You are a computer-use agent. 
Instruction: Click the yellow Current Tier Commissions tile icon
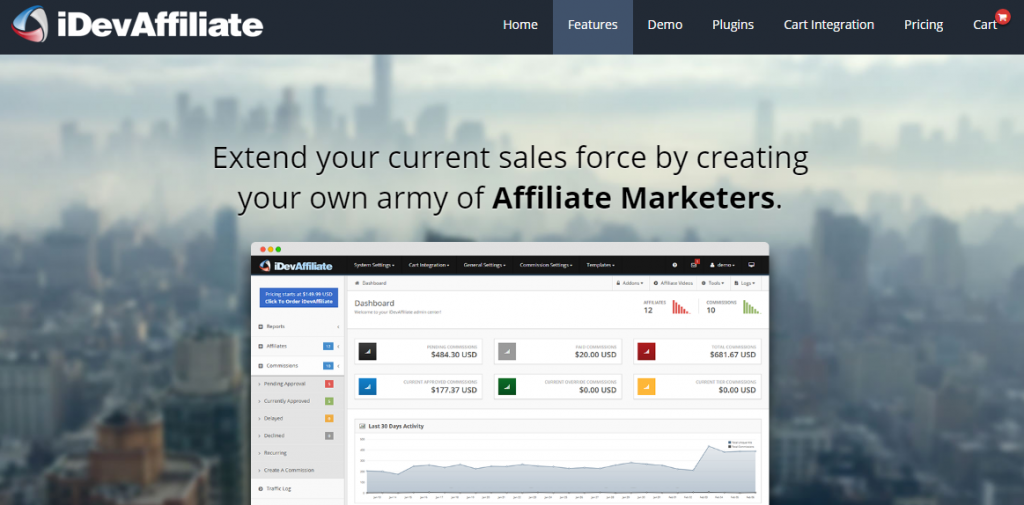646,387
